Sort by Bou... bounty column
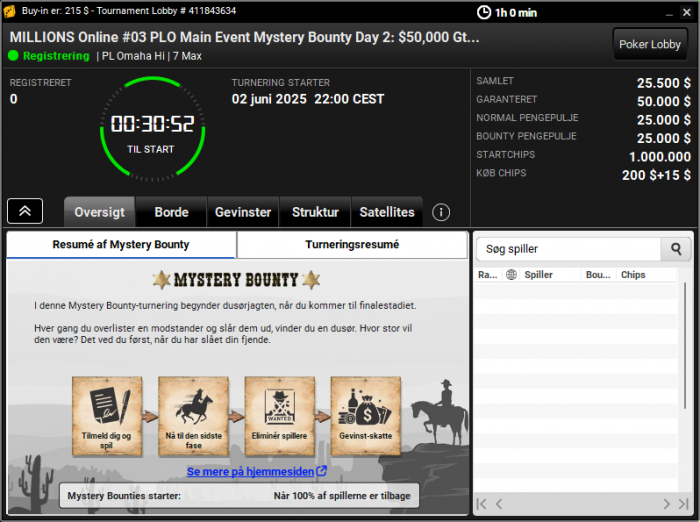 [x=598, y=275]
